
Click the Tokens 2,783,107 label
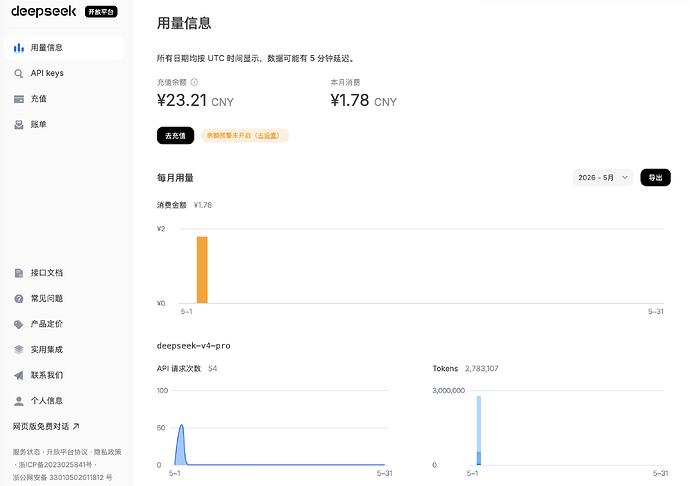pos(465,368)
